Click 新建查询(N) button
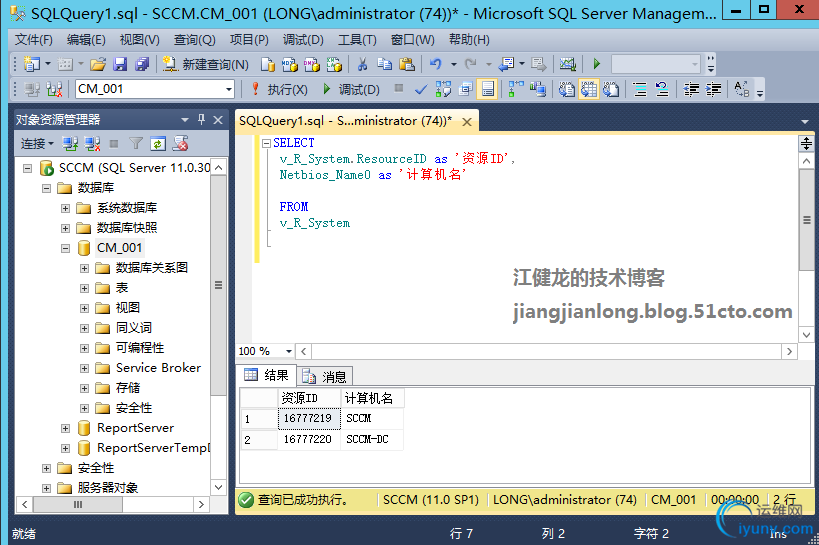Screen dimensions: 819x545 pos(205,64)
